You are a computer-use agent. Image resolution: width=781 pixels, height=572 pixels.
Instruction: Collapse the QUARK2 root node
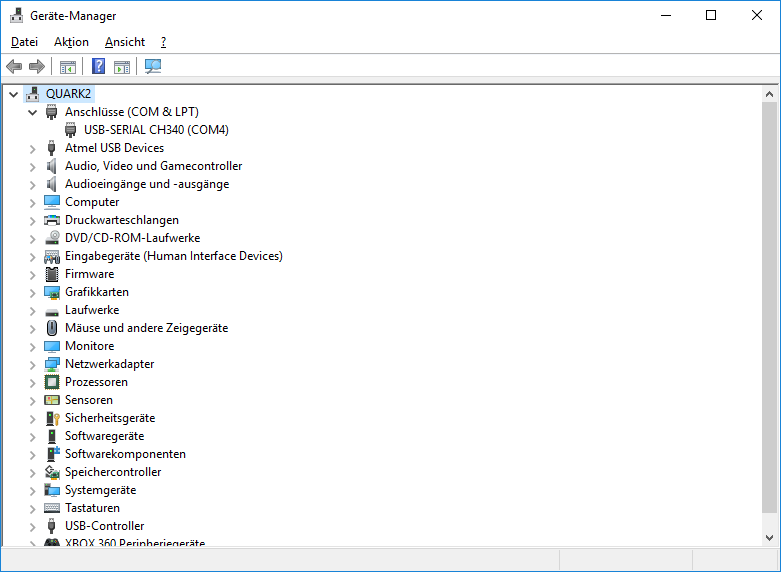pyautogui.click(x=13, y=94)
